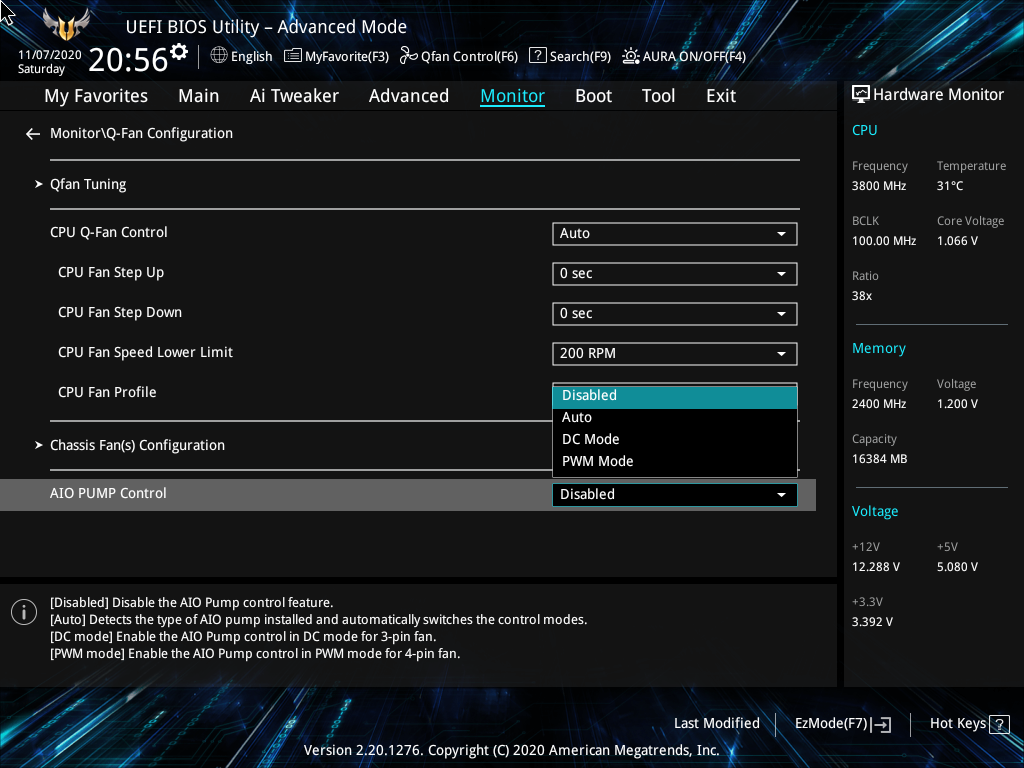Click CPU frequency value 3800 MHz

tap(879, 186)
